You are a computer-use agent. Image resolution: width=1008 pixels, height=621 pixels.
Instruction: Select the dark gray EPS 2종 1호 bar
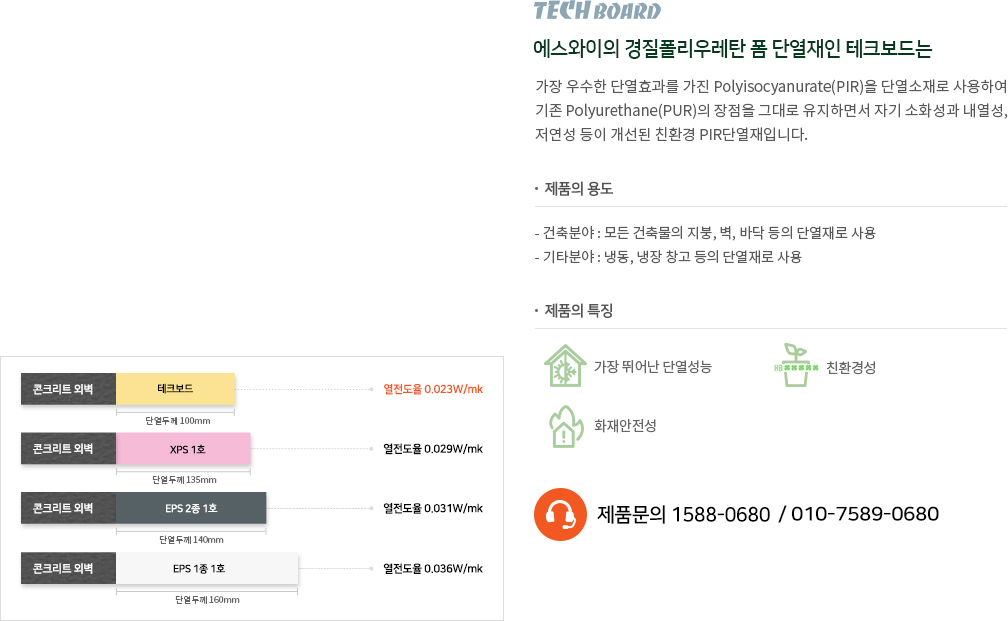[x=191, y=508]
